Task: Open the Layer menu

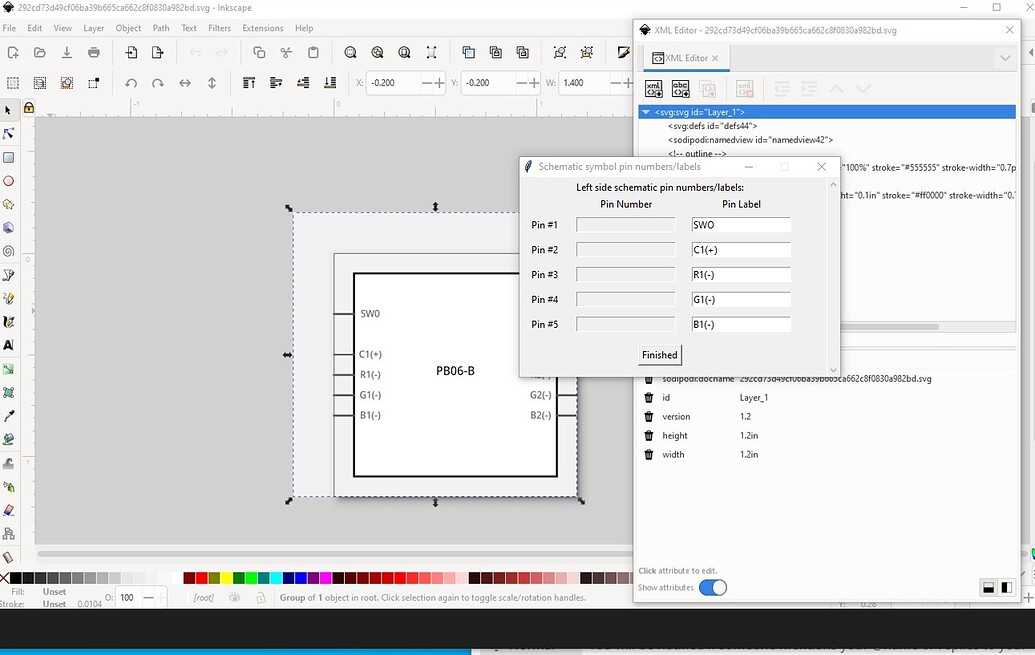Action: [x=94, y=28]
